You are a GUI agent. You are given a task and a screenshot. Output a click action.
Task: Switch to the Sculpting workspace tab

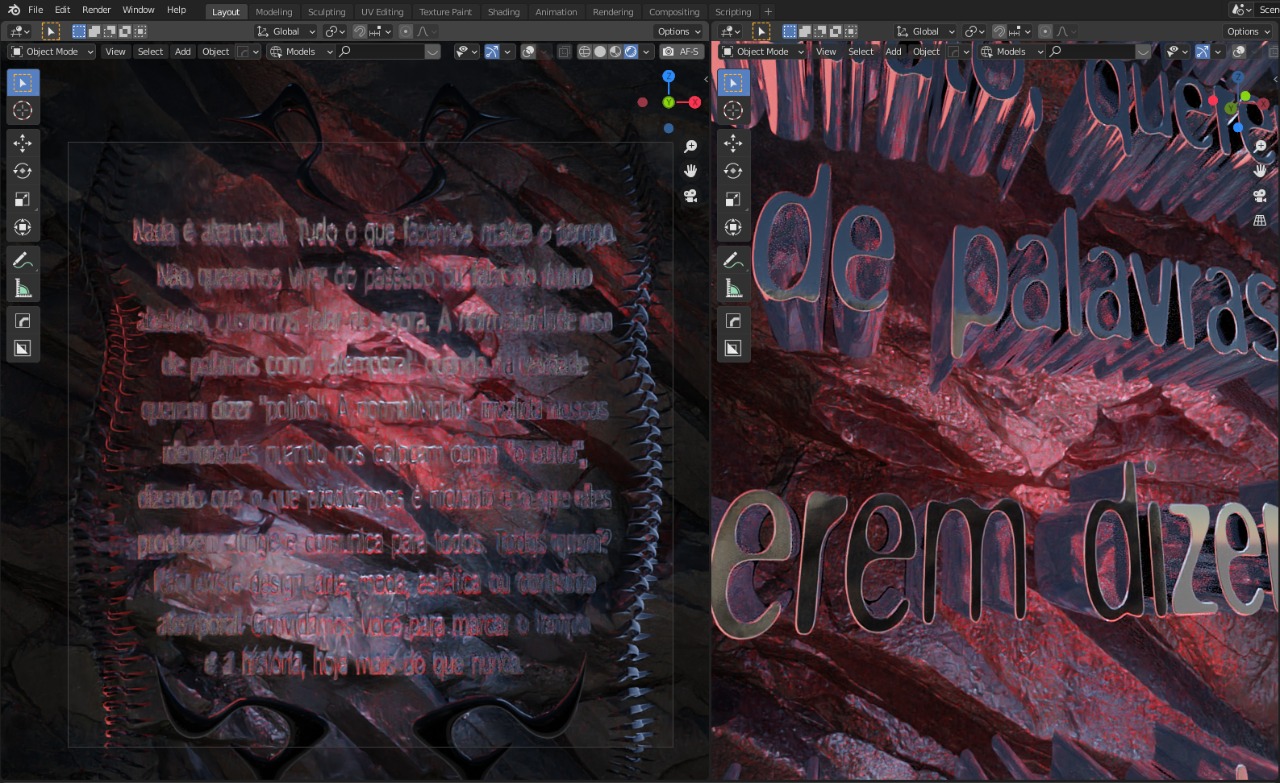[326, 12]
